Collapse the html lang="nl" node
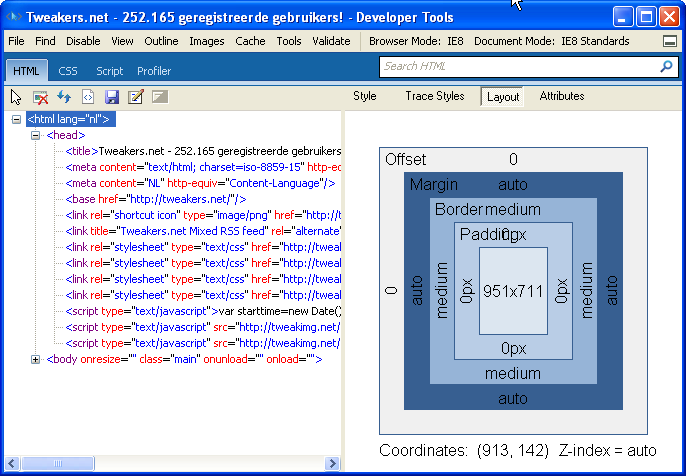The height and width of the screenshot is (476, 686). 16,119
